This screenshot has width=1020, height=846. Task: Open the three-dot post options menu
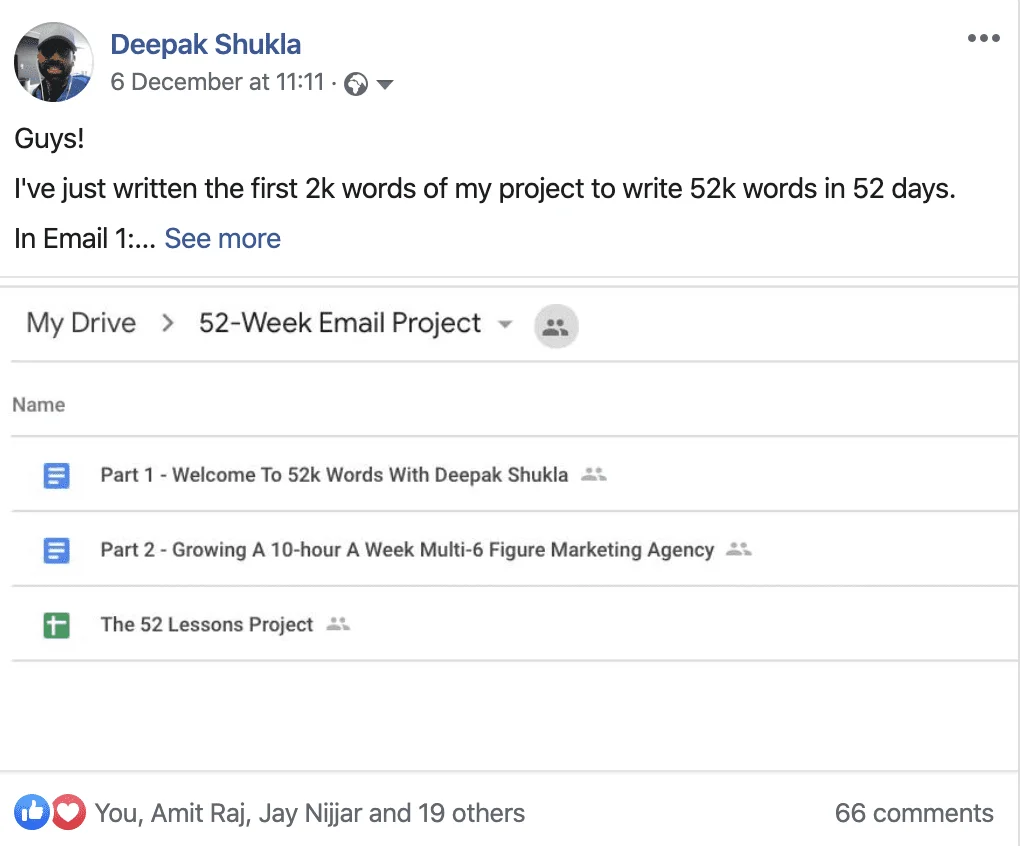point(983,38)
